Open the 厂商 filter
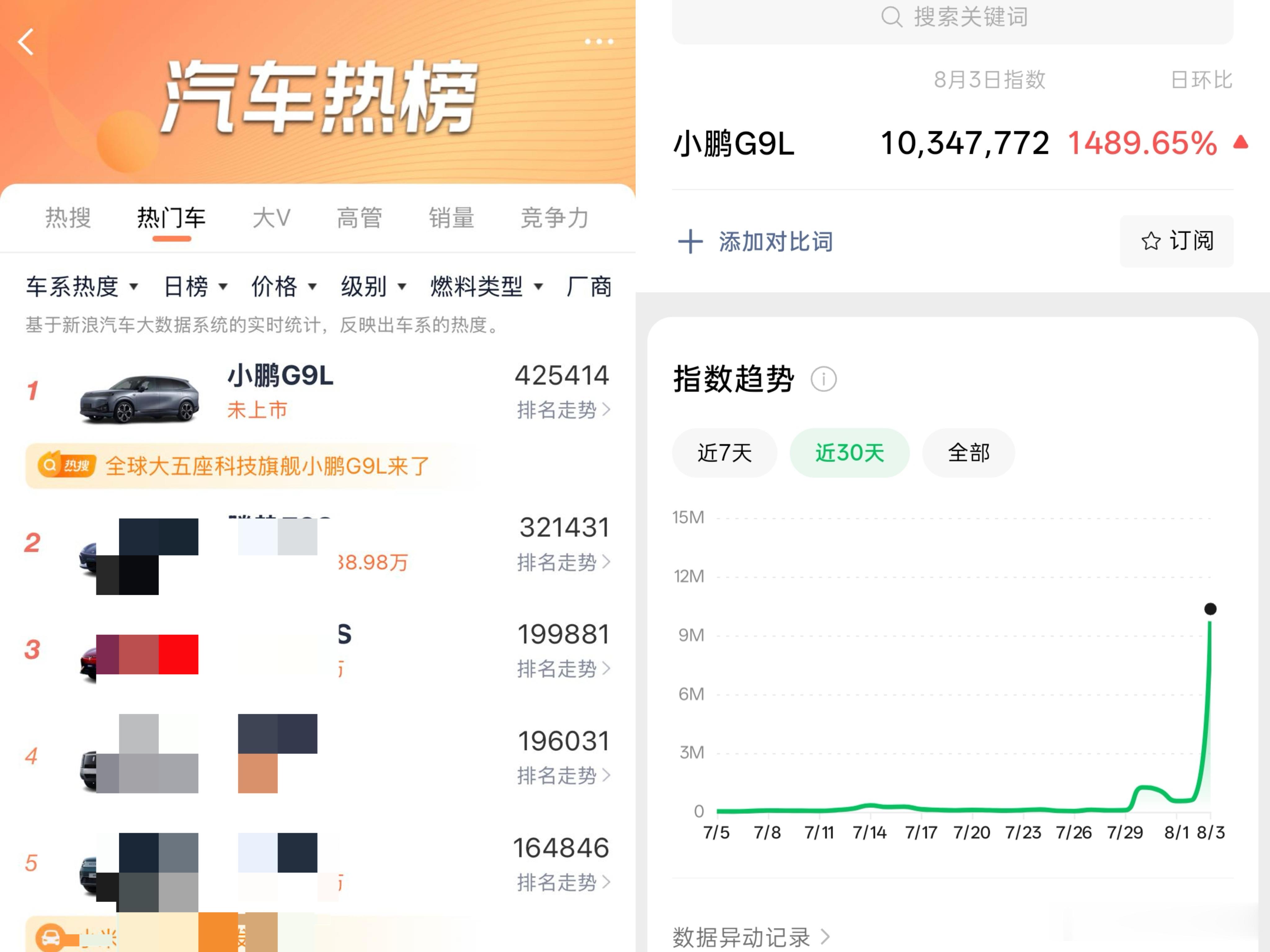The height and width of the screenshot is (952, 1270). point(589,286)
